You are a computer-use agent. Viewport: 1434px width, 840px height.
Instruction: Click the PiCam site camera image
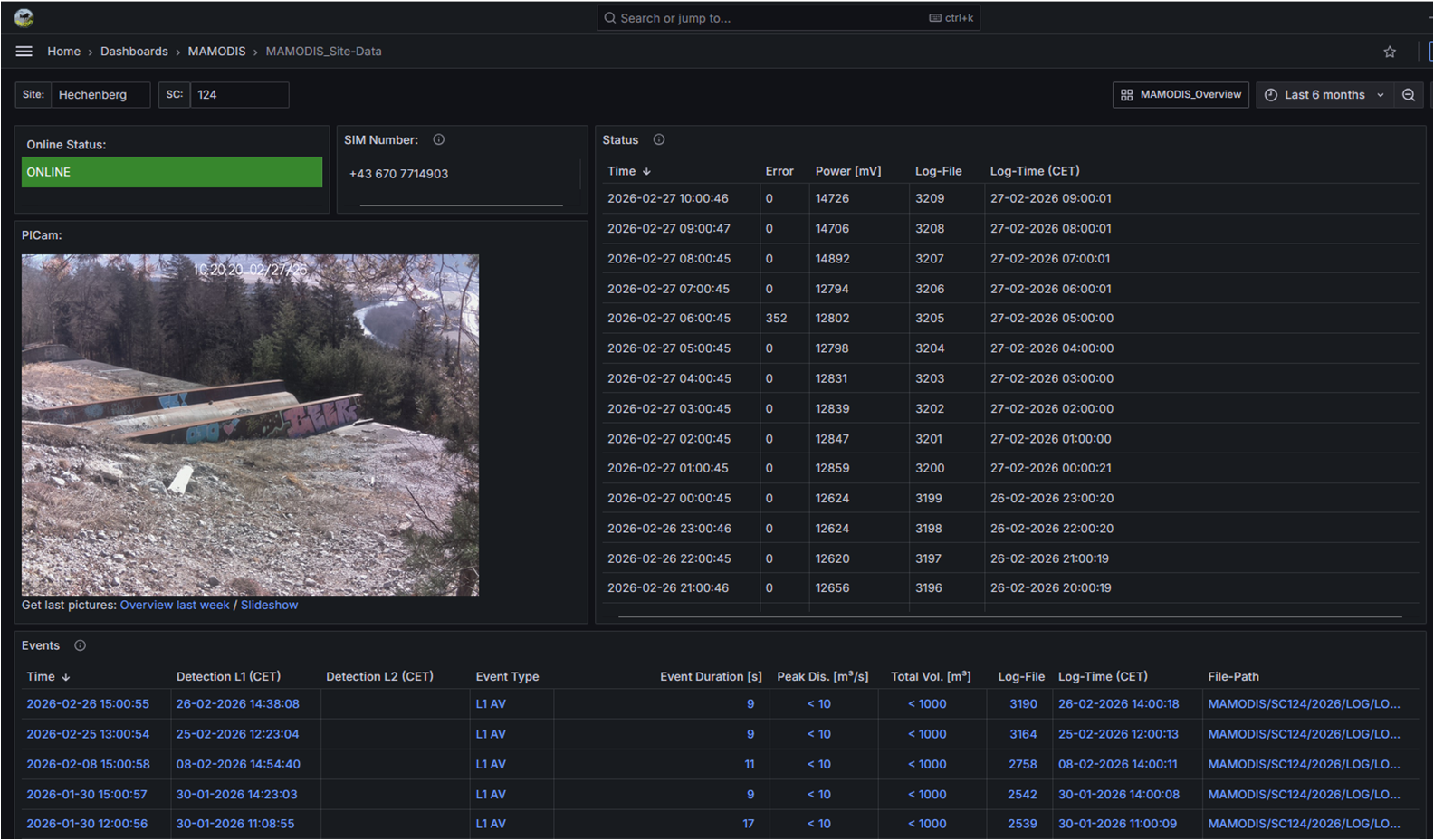coord(250,425)
